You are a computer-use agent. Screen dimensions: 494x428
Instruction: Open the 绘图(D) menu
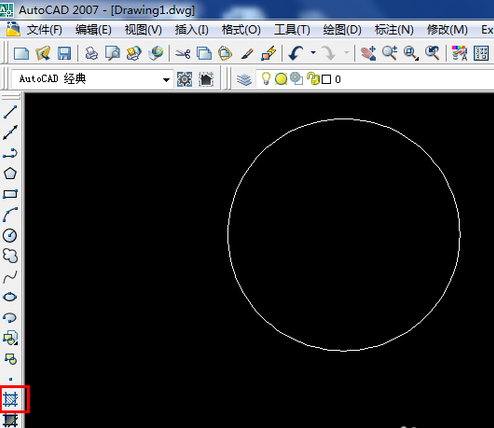(342, 30)
